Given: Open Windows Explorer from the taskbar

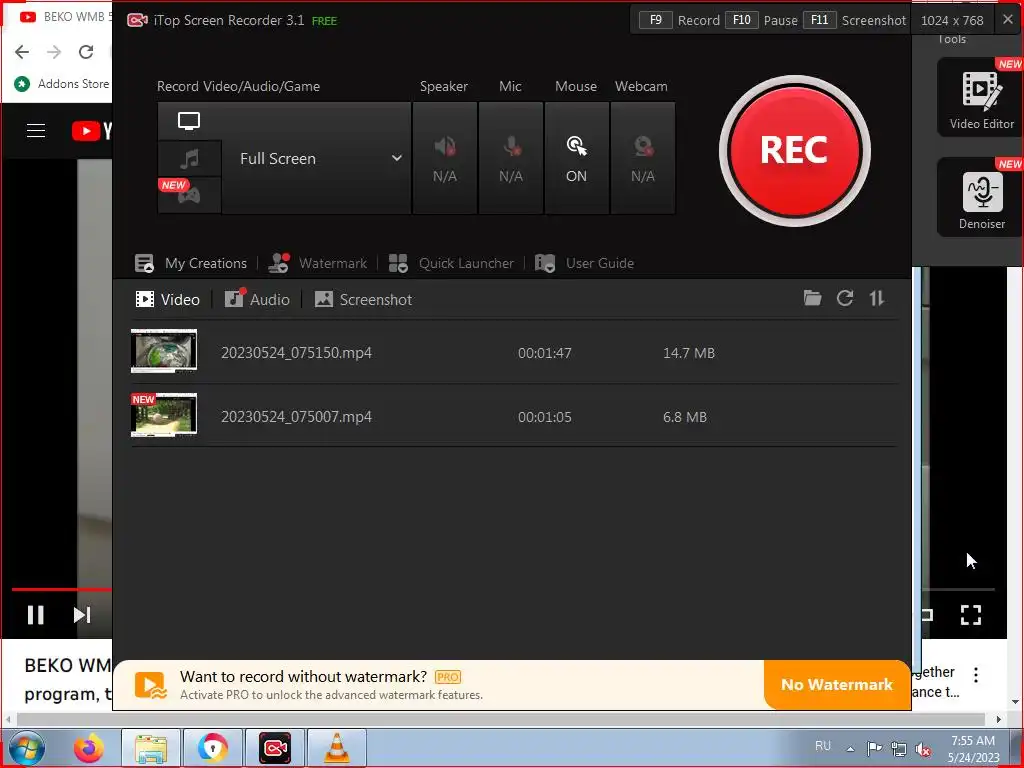Looking at the screenshot, I should [x=151, y=748].
